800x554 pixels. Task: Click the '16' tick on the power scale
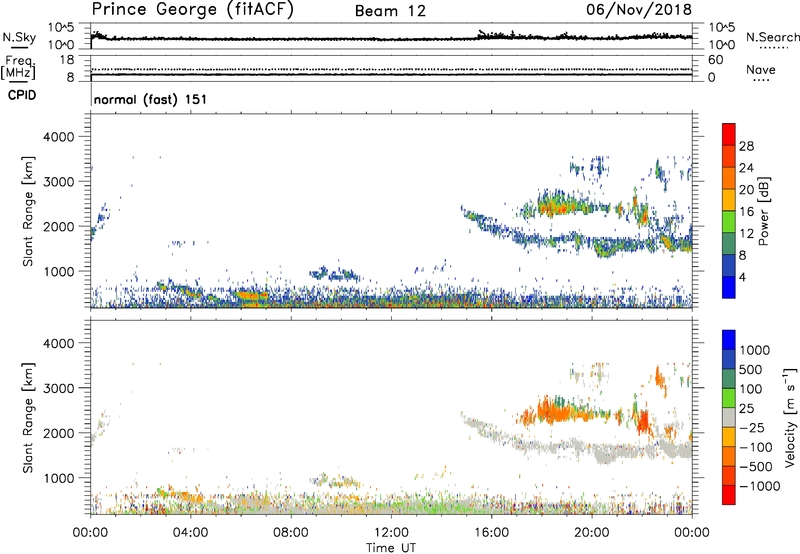click(x=746, y=212)
